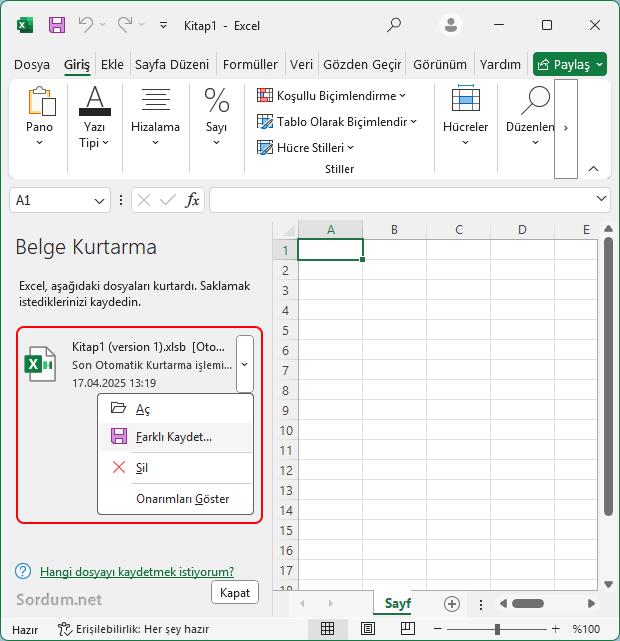
Task: Switch to the Ekle tab
Action: [112, 64]
